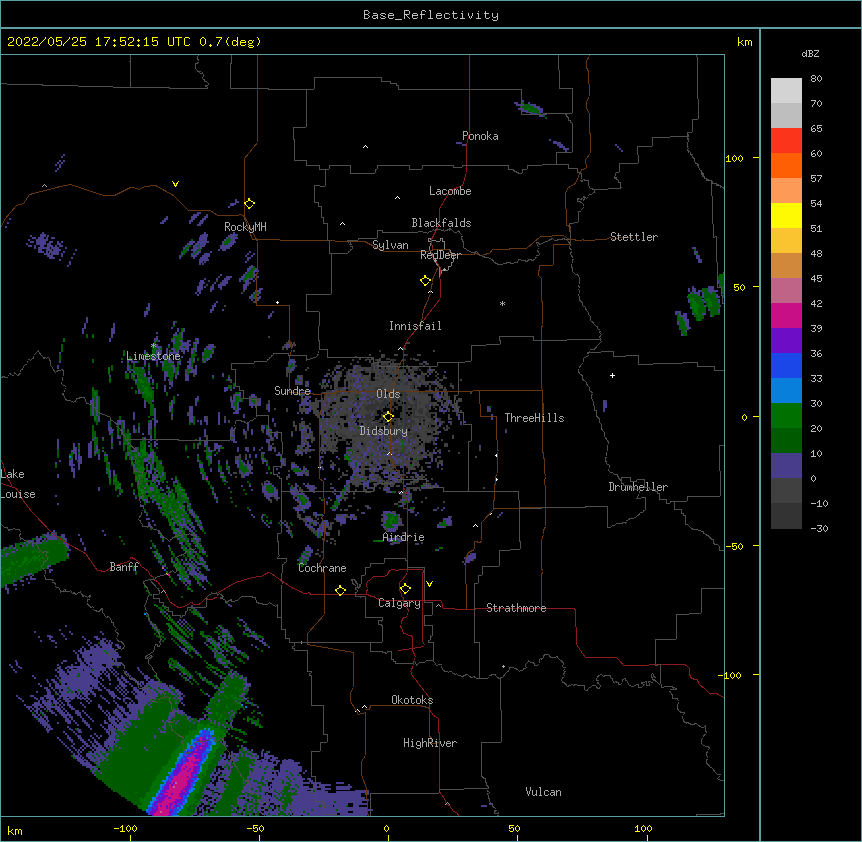862x842 pixels.
Task: Click the violet 36-39 dBZ legend swatch
Action: click(786, 341)
